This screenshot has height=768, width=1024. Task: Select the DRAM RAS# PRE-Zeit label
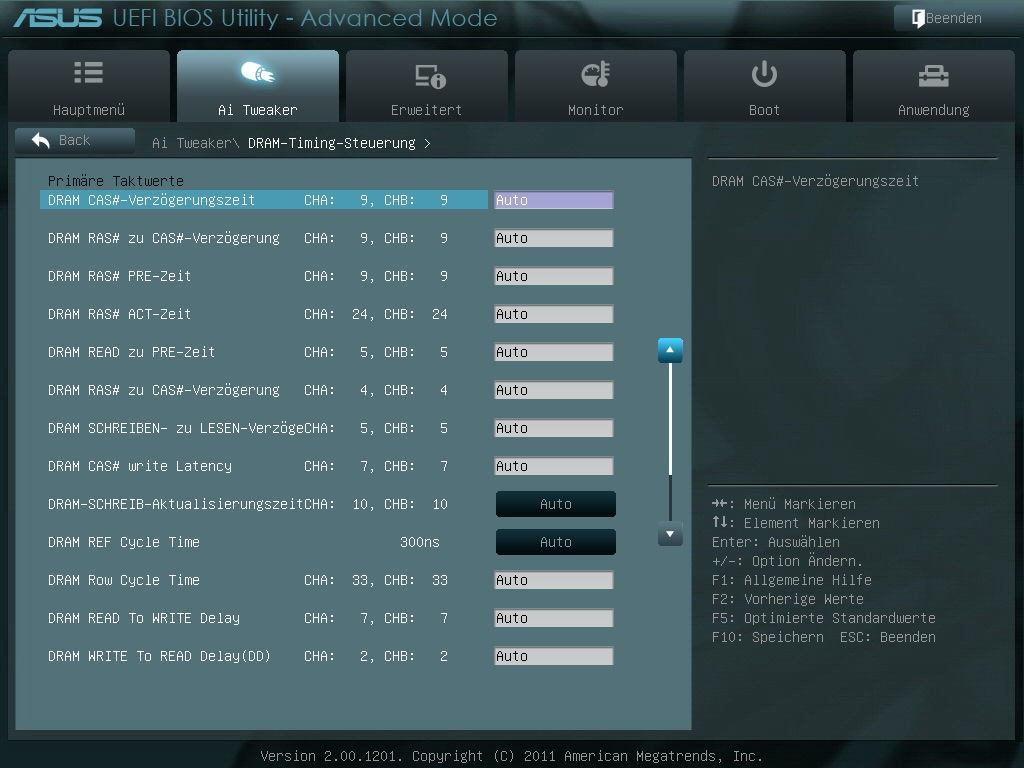tap(120, 276)
